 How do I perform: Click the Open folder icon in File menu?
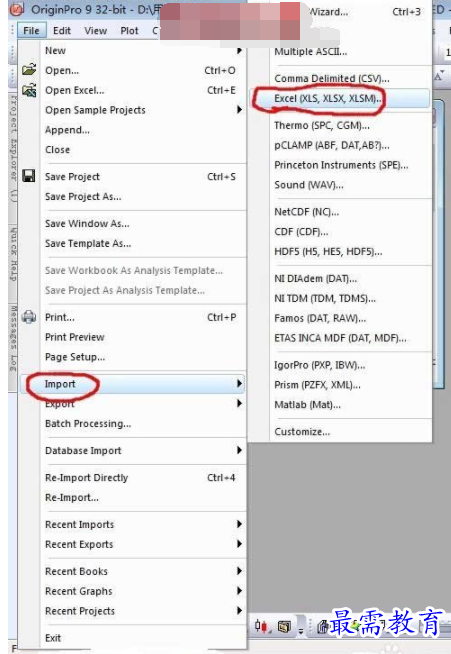pos(29,69)
